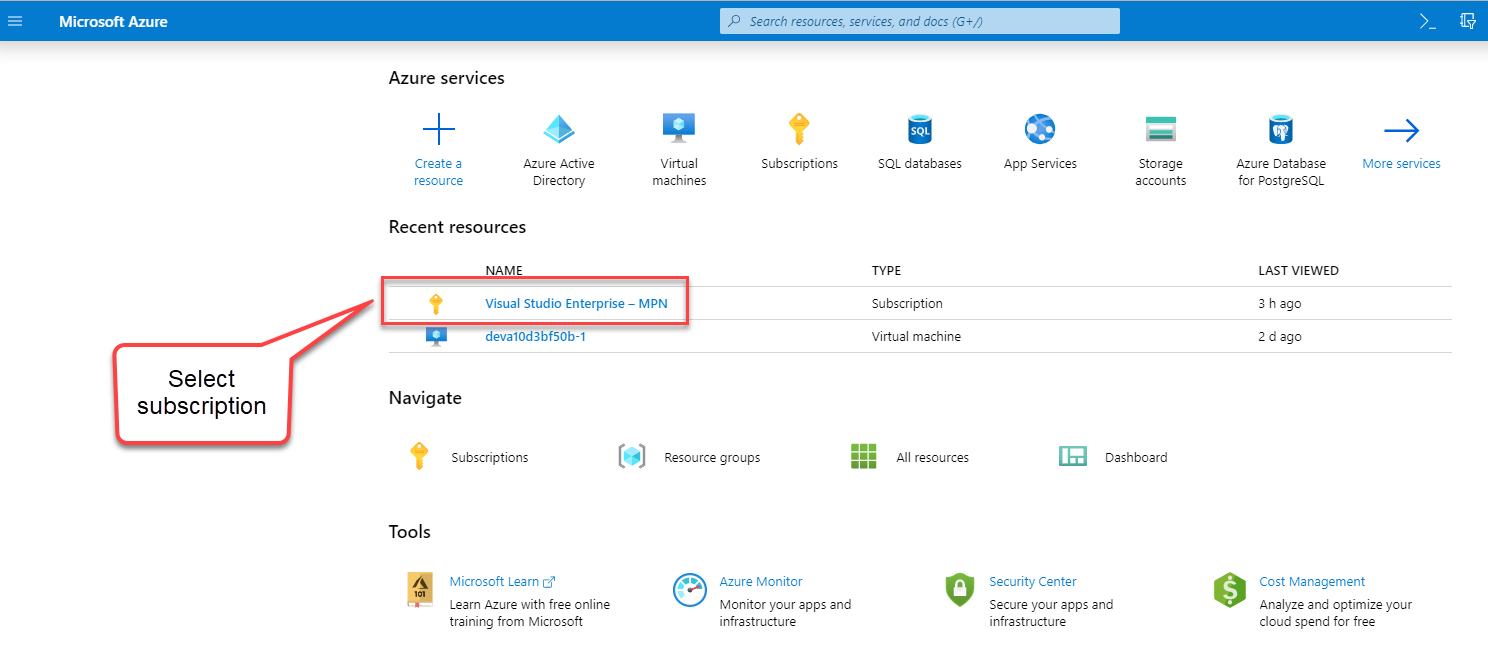Click the Create a resource plus icon
The image size is (1488, 662).
click(x=439, y=130)
